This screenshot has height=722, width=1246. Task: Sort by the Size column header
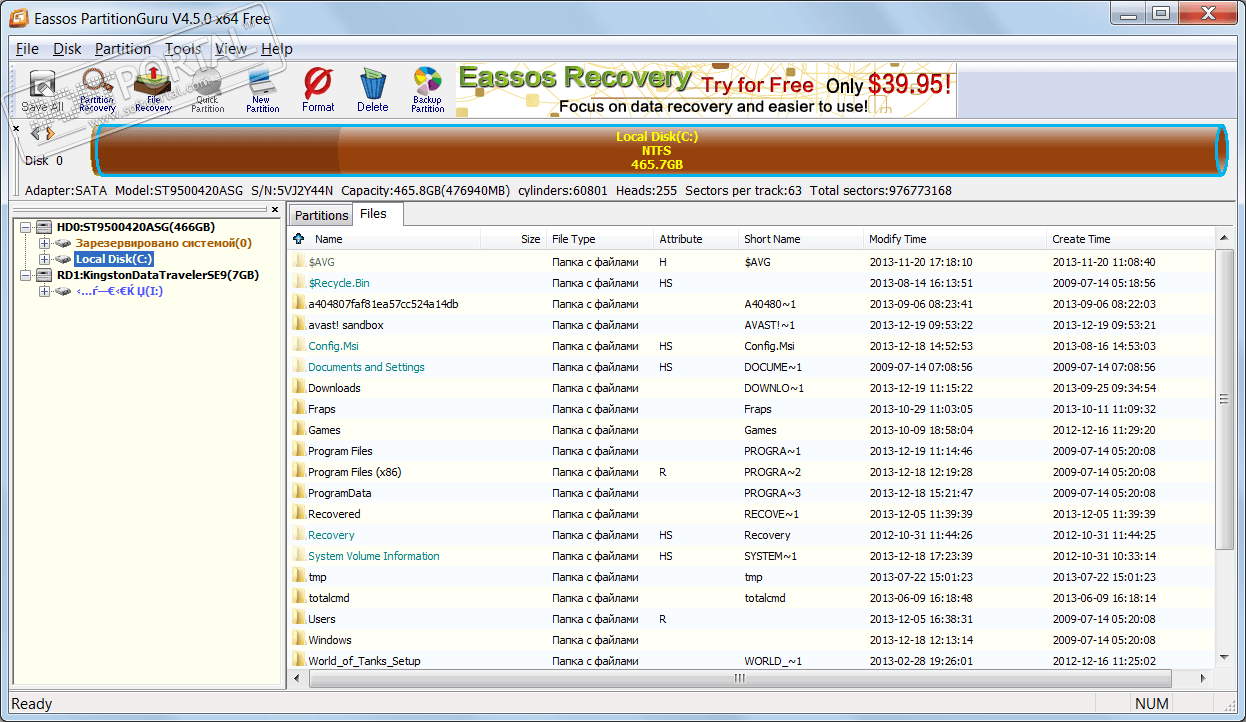pos(514,239)
